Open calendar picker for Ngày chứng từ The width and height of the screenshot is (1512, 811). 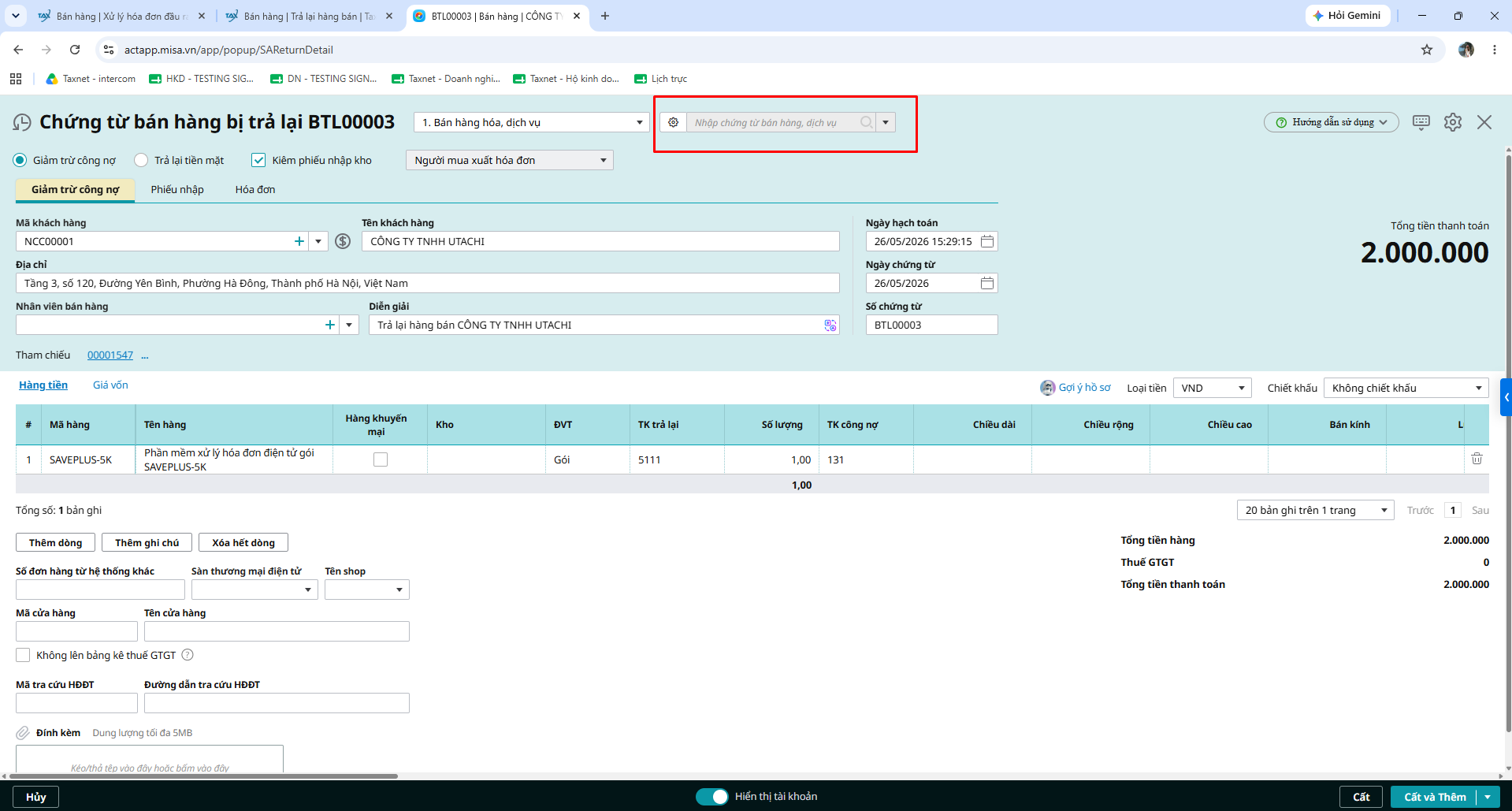(986, 283)
